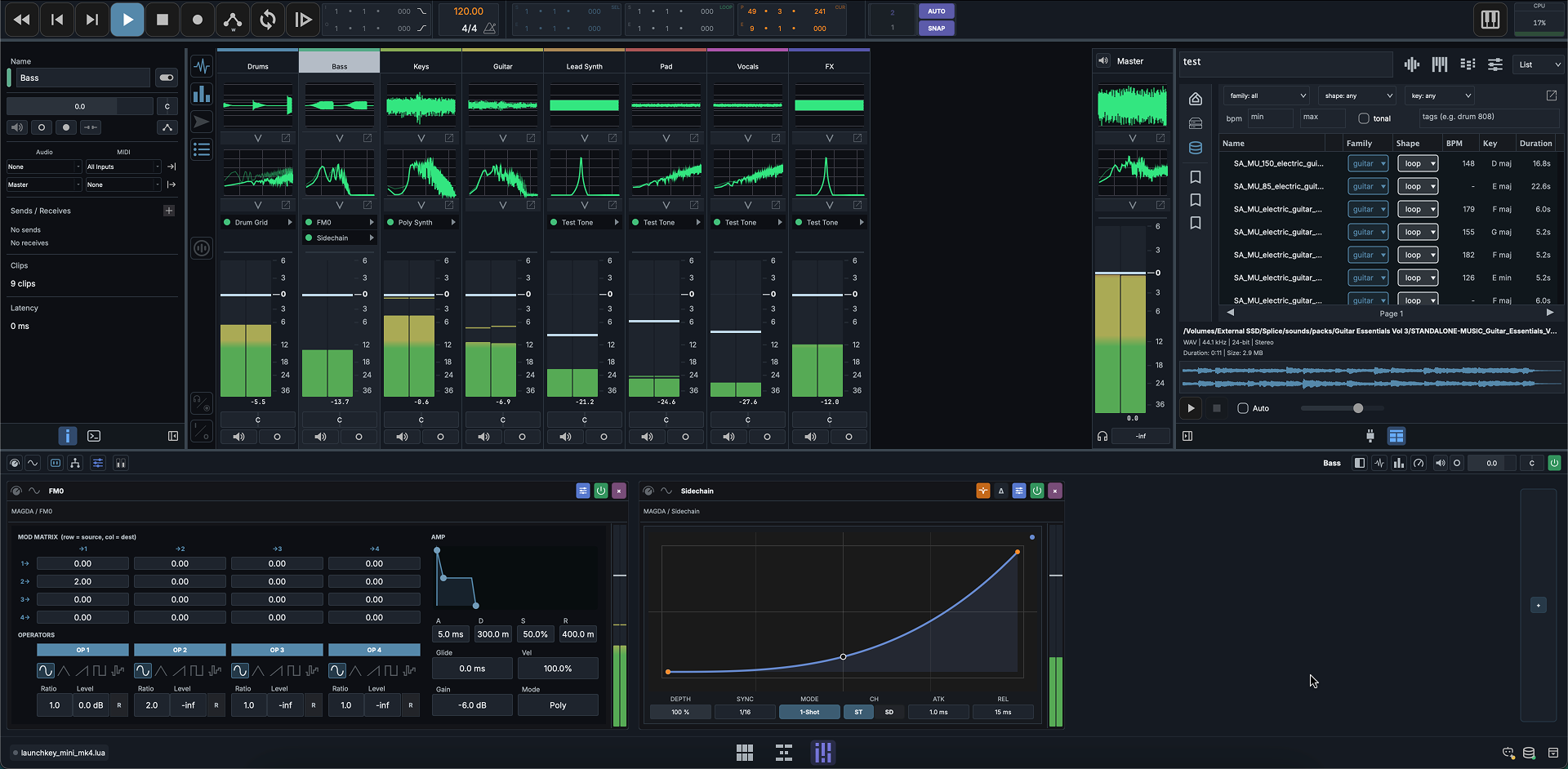Select the SD channel button

coord(889,712)
